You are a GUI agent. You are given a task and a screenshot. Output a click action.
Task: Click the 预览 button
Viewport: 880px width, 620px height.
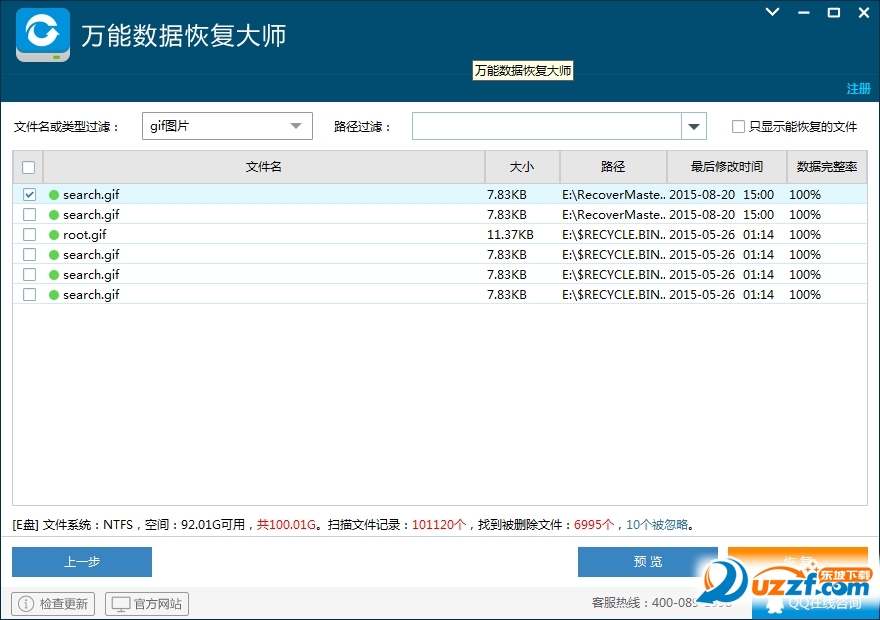coord(647,562)
